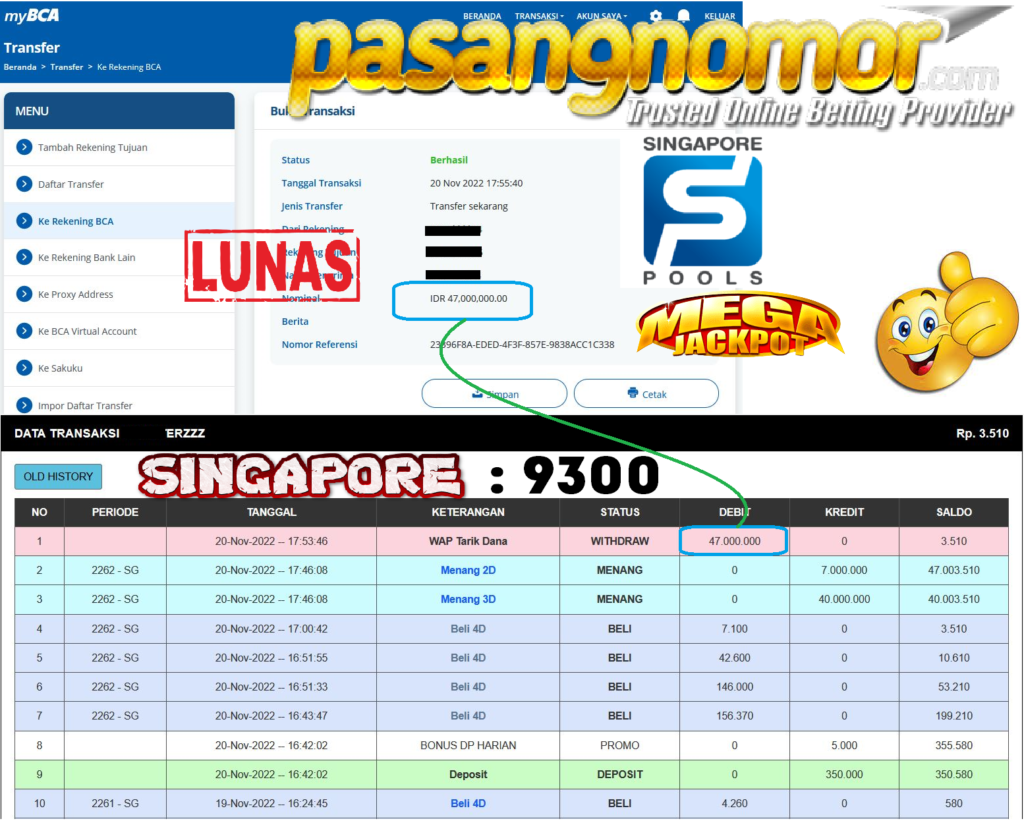Viewport: 1024px width, 821px height.
Task: Click Transfer breadcrumb link
Action: click(67, 67)
